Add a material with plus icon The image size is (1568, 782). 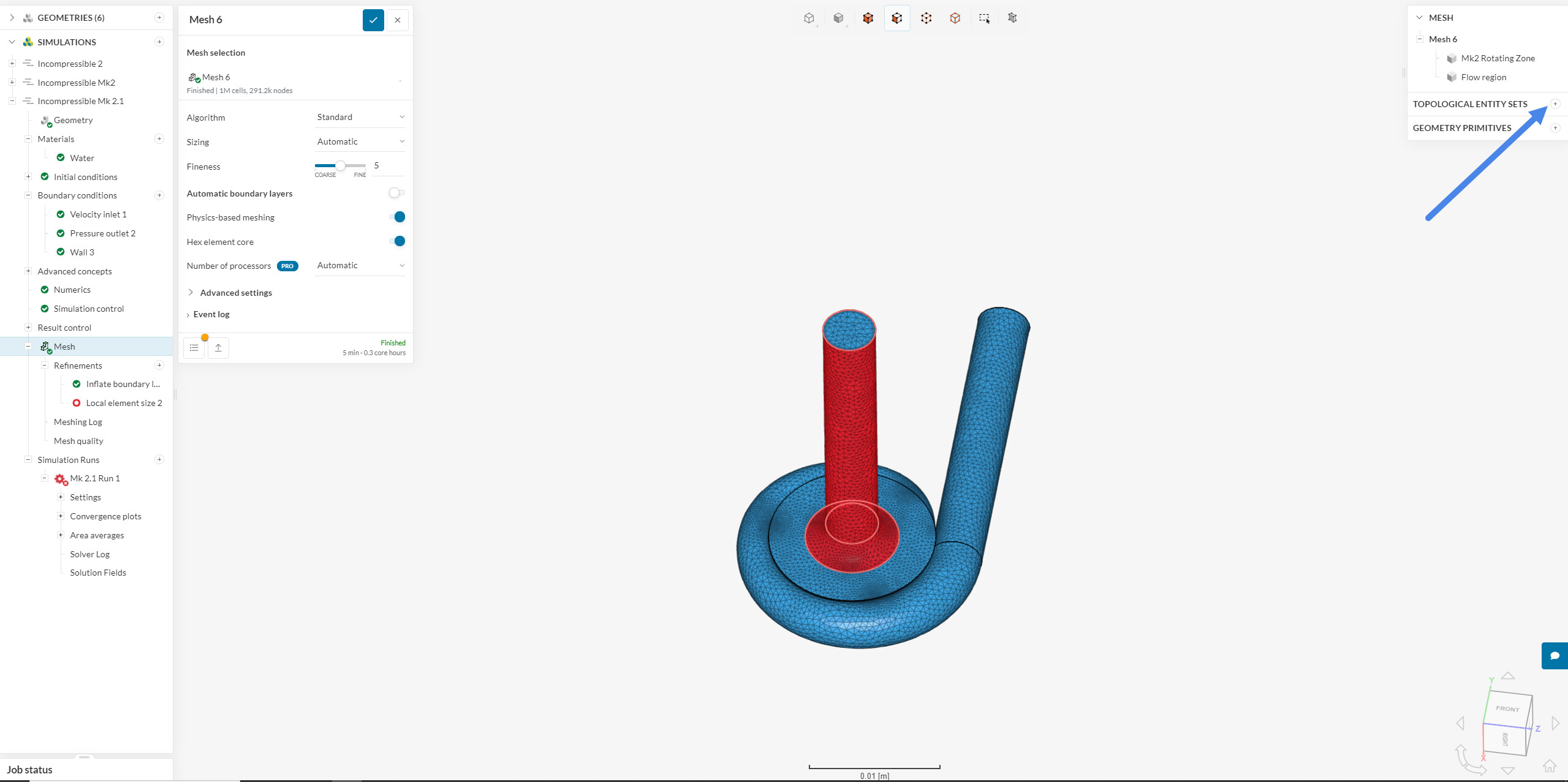point(159,139)
